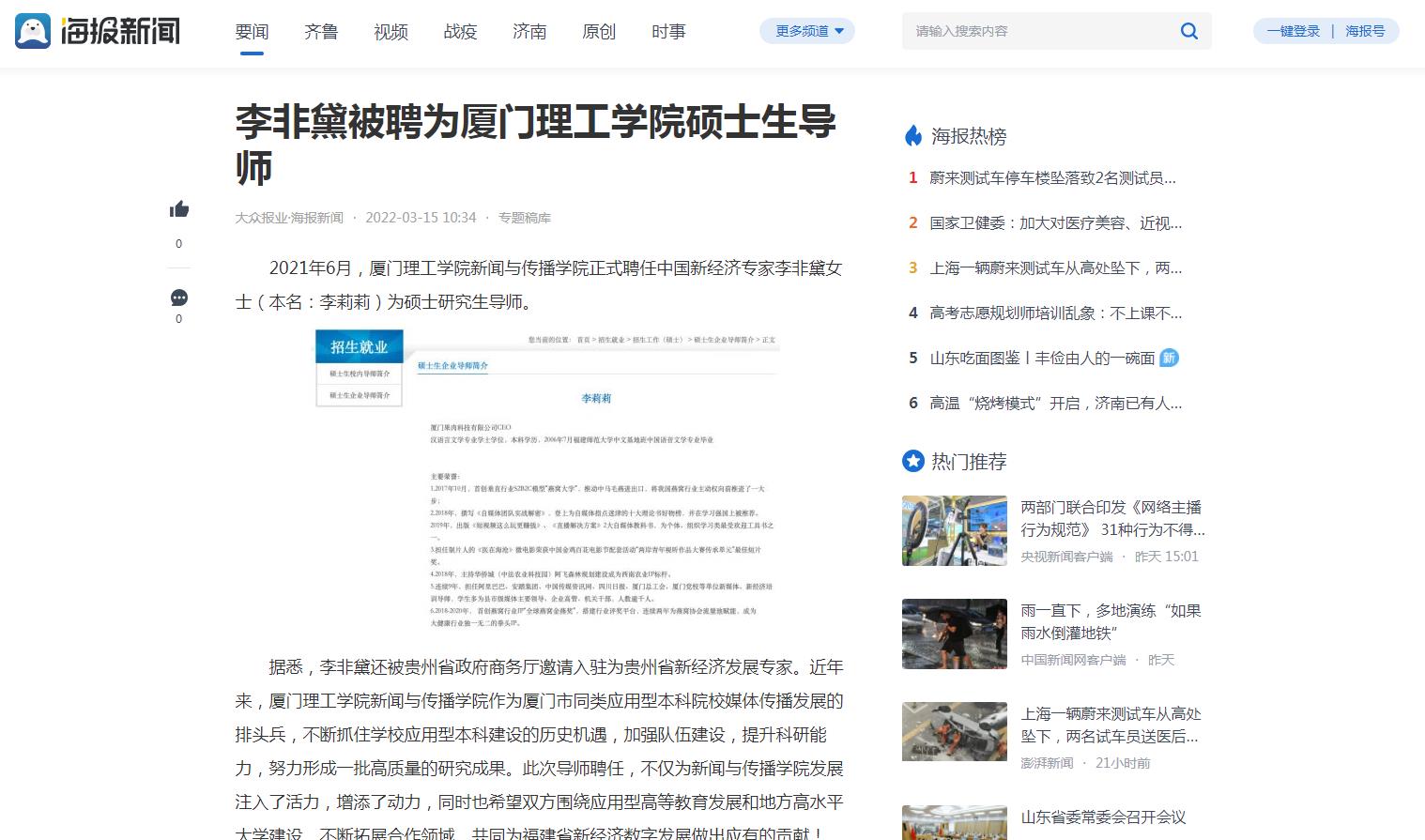The width and height of the screenshot is (1425, 840).
Task: Click the 大众报业·海报新闻 source link
Action: [289, 218]
